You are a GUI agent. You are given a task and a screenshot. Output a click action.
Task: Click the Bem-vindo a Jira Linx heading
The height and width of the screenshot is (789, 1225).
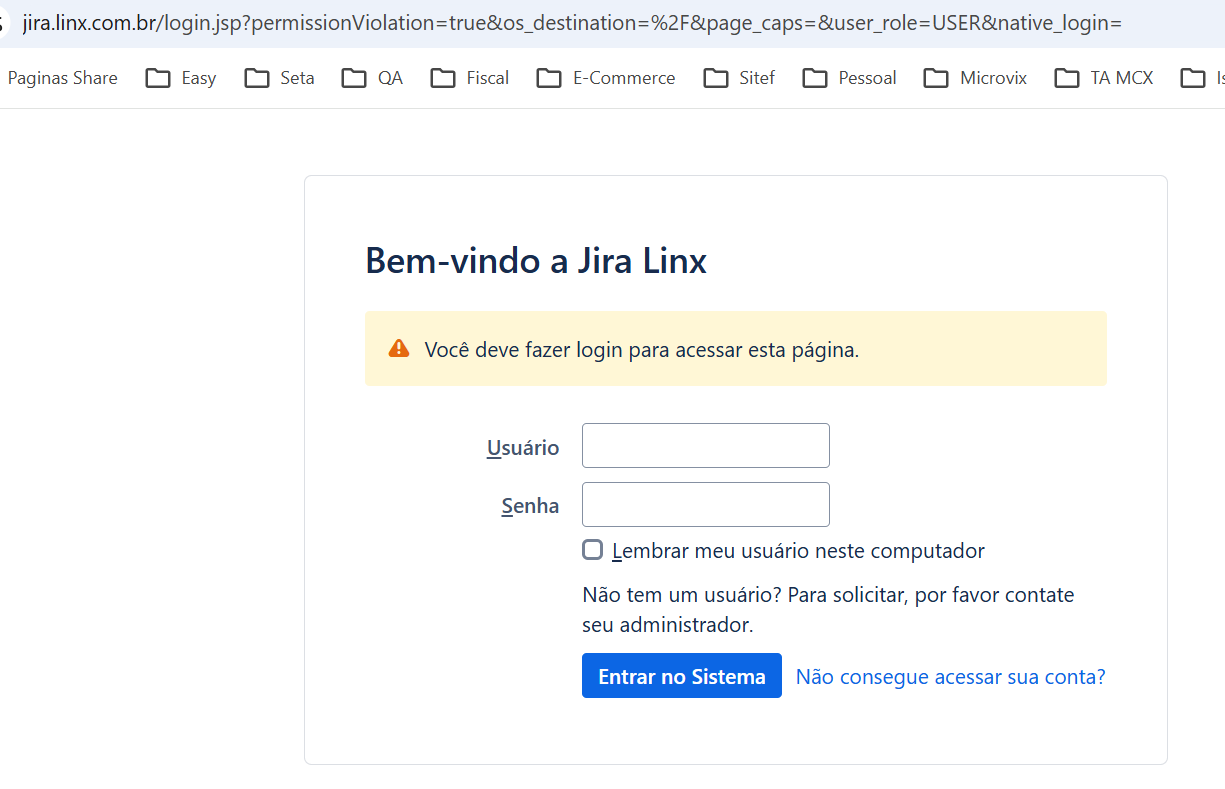536,261
